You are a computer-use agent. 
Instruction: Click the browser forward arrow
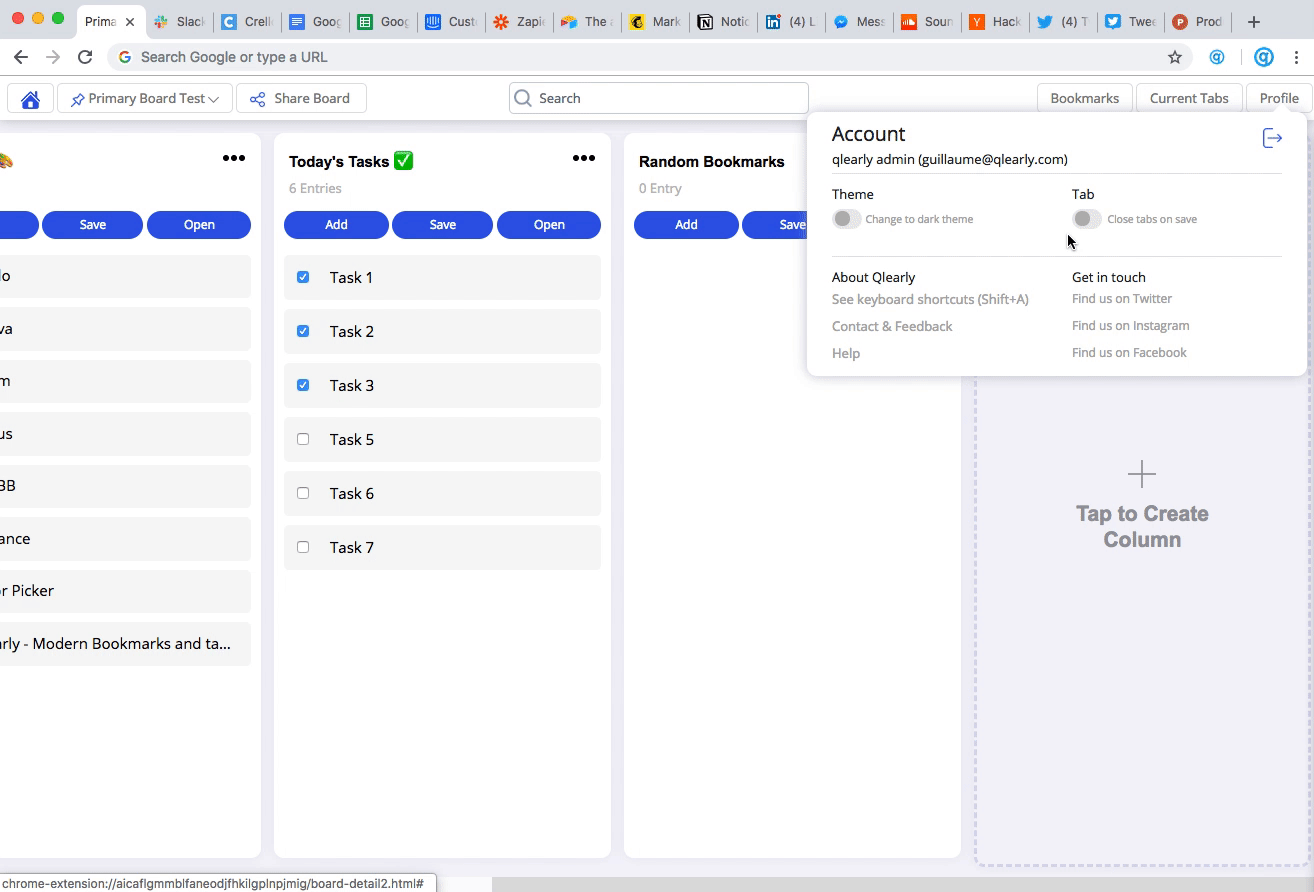[53, 57]
